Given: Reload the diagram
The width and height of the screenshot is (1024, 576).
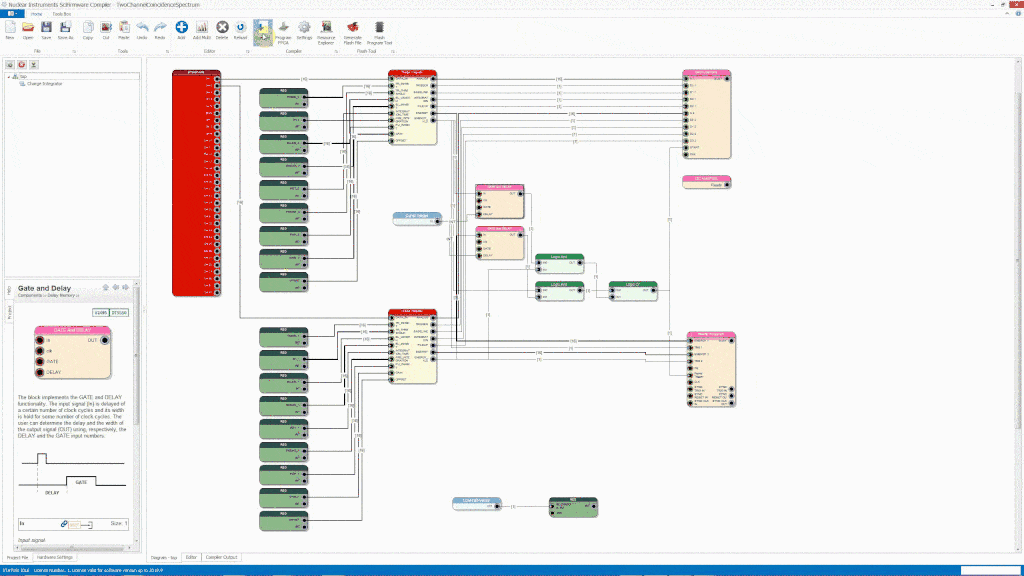Looking at the screenshot, I should tap(240, 30).
